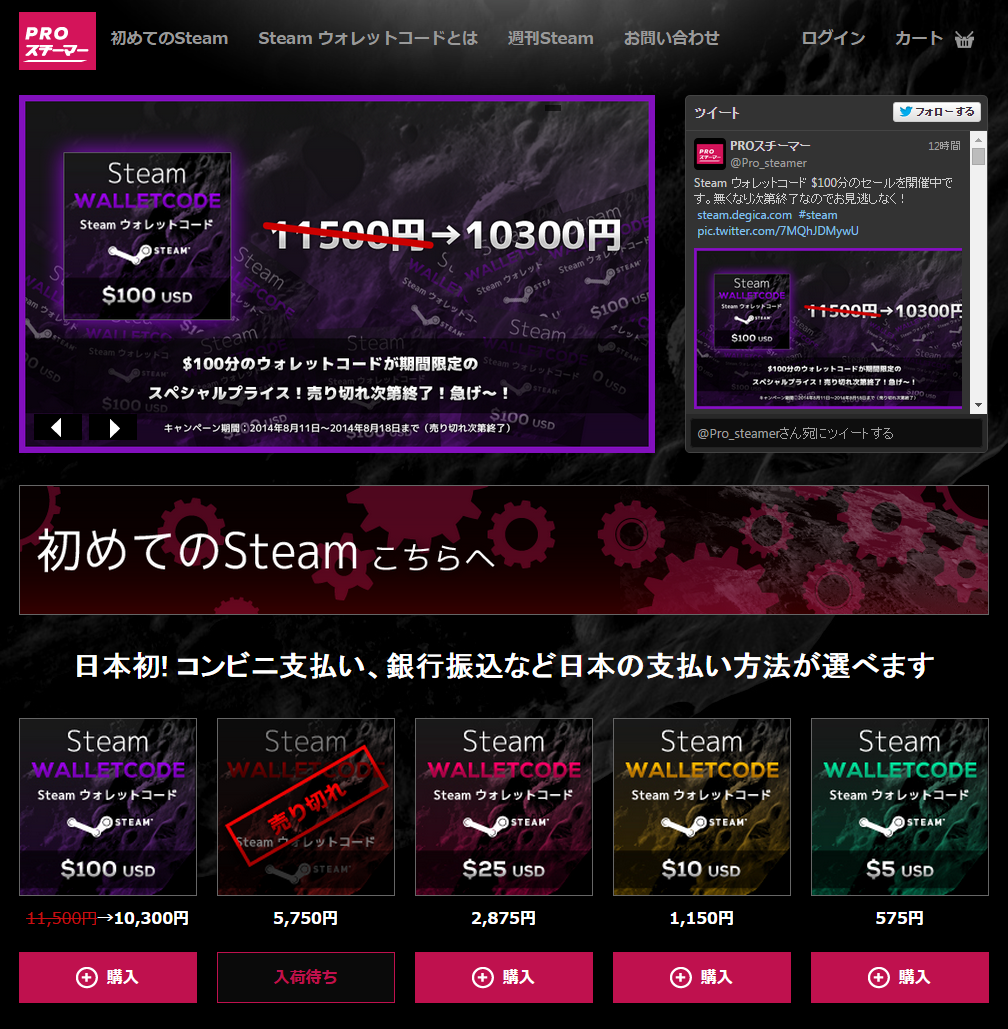Click the reply-to @Pro_steamer tweet field
This screenshot has width=1008, height=1029.
[835, 433]
